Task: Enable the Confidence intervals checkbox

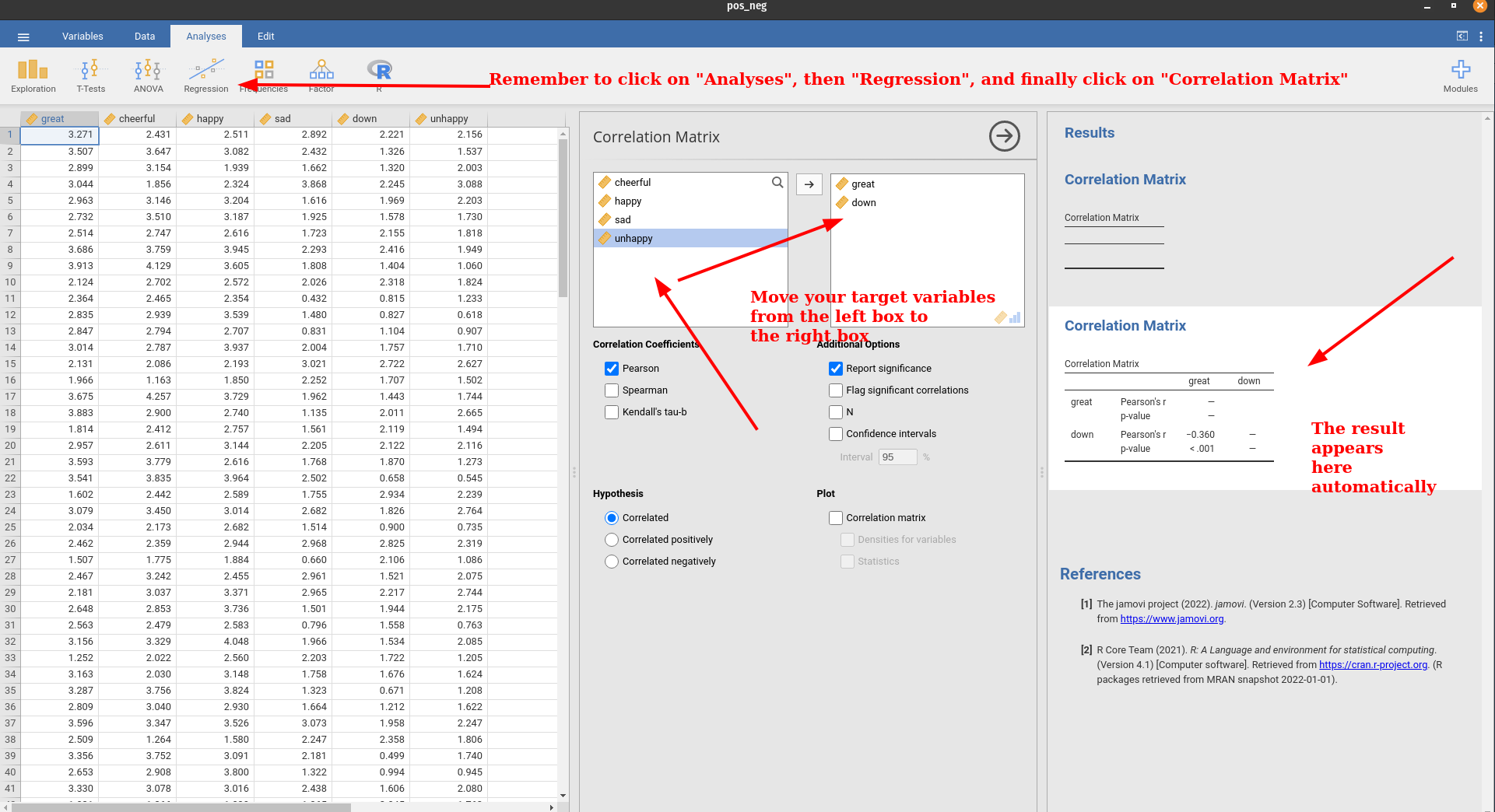Action: point(836,434)
